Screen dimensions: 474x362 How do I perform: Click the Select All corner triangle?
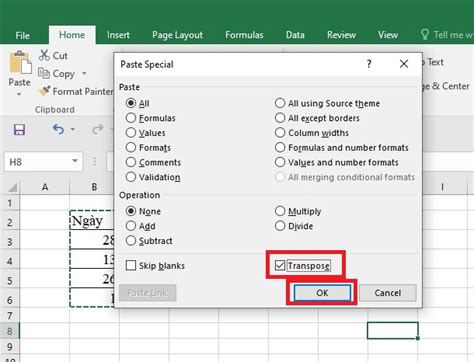[12, 188]
